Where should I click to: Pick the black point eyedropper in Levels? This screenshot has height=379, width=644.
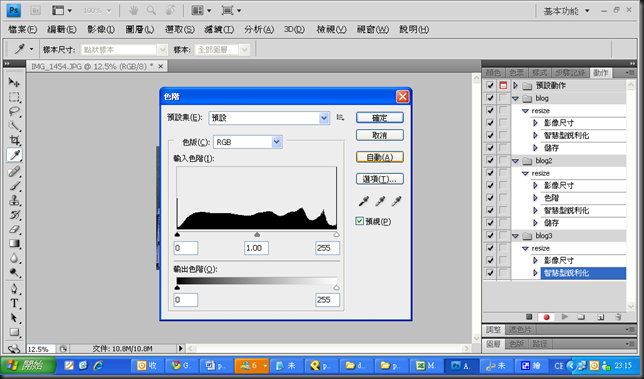point(363,201)
